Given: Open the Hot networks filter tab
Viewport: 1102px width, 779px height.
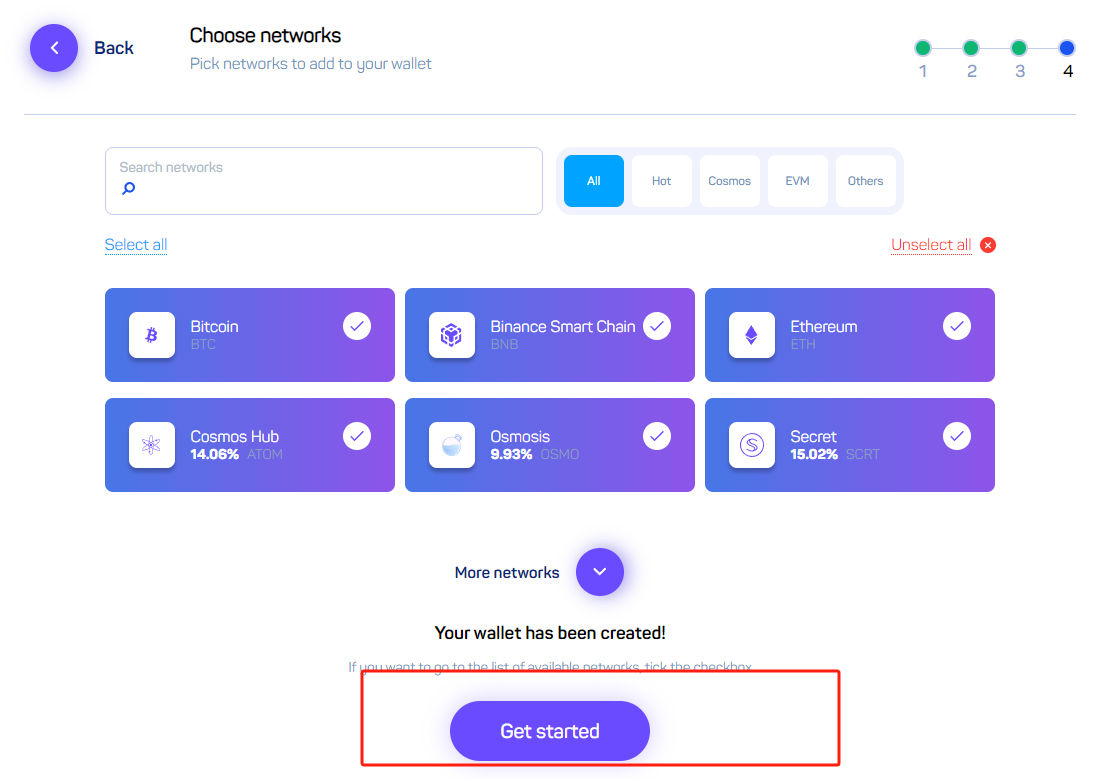Looking at the screenshot, I should pos(661,181).
